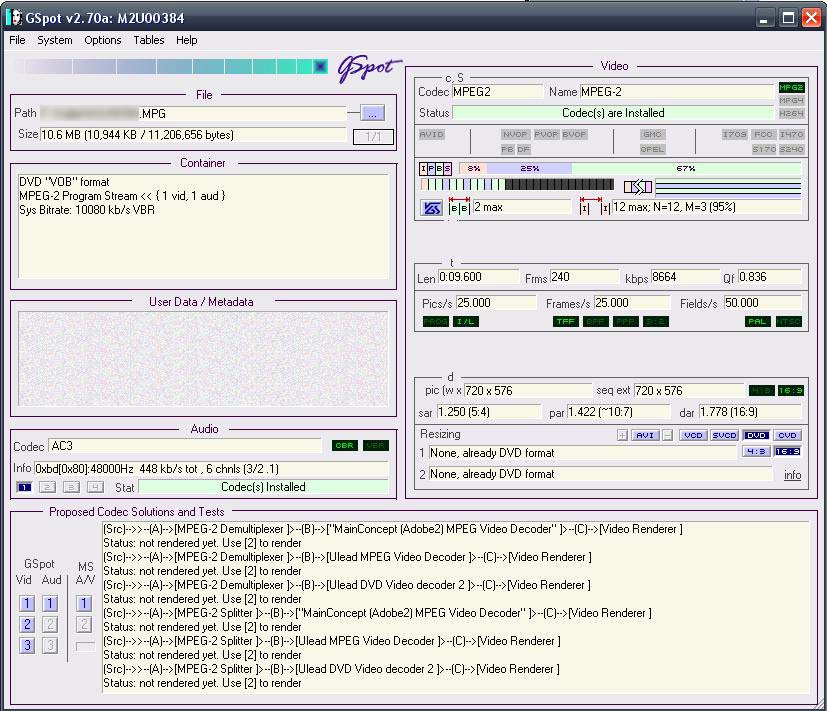Click MS A/V button 1
Viewport: 827px width, 711px height.
(x=83, y=603)
